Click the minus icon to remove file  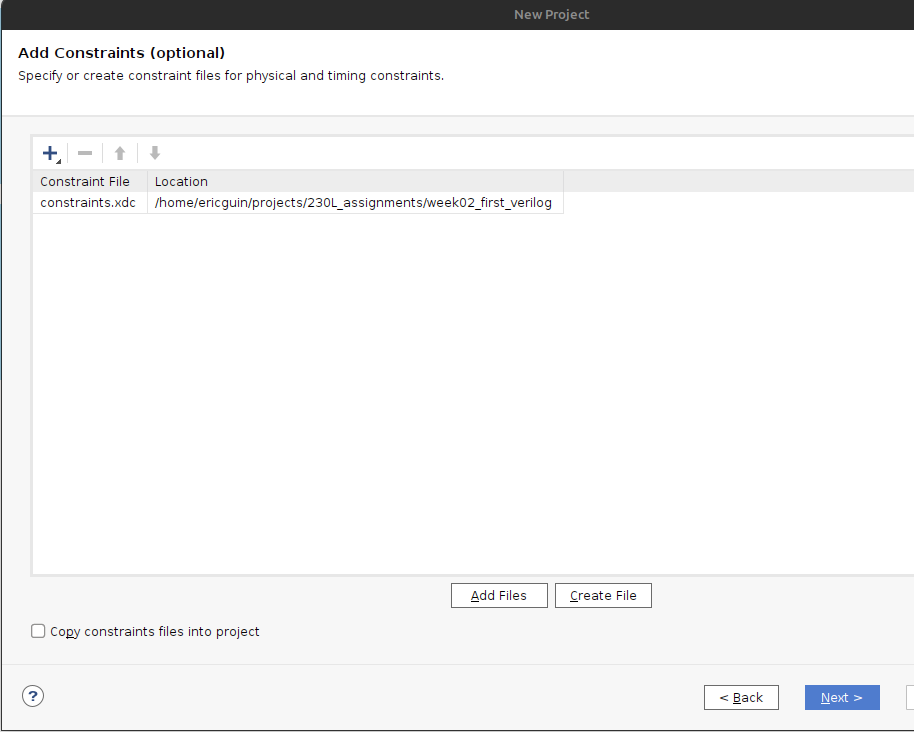click(85, 153)
